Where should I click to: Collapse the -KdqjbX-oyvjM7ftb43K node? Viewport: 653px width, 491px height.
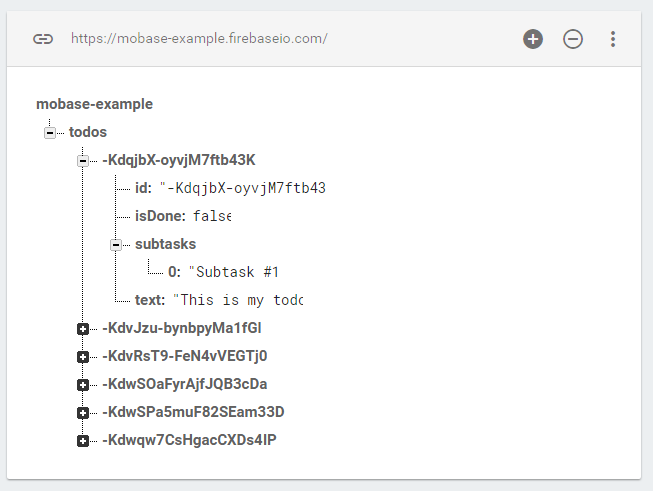click(x=82, y=160)
